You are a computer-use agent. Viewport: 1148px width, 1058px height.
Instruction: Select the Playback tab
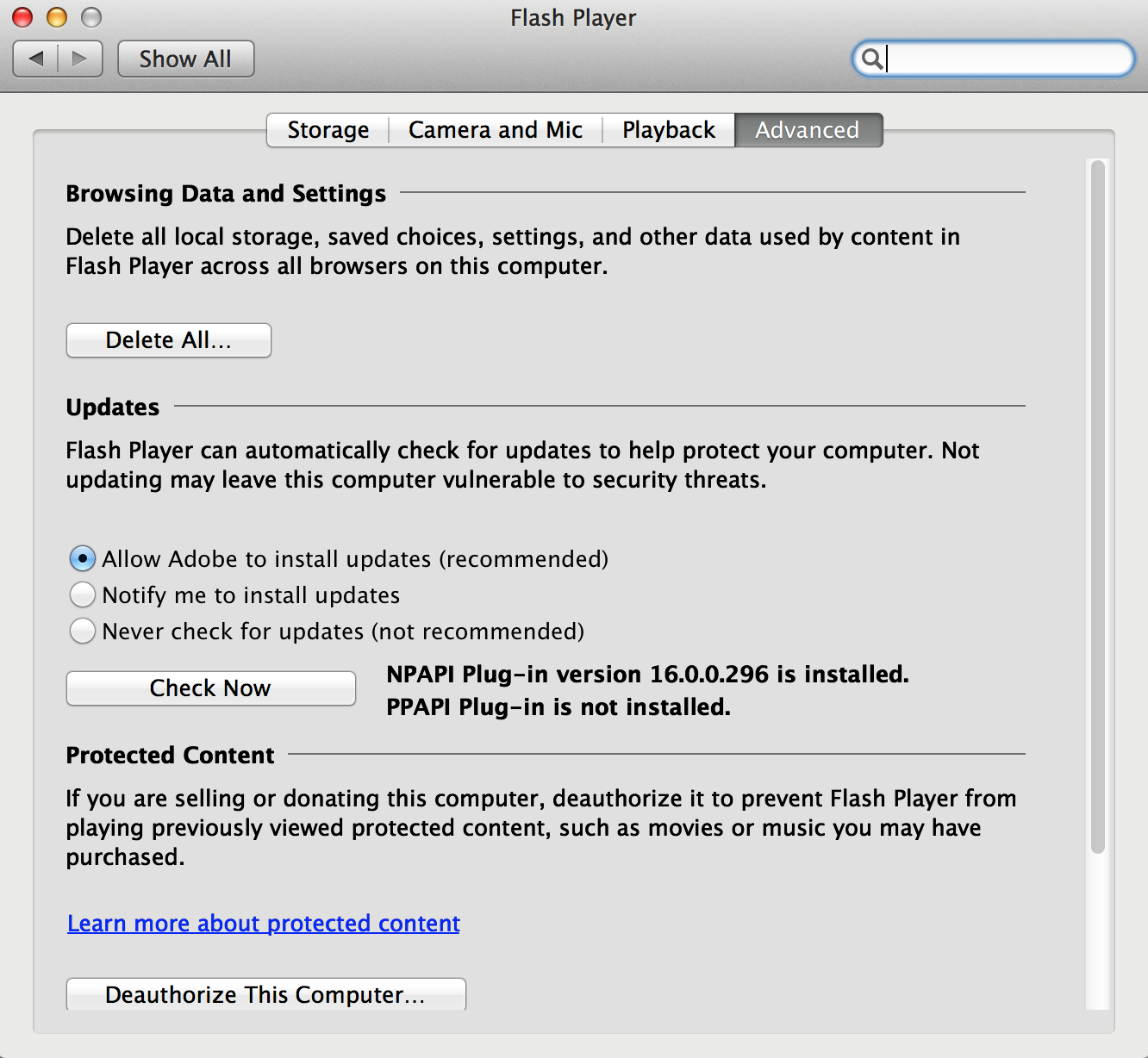pos(669,130)
